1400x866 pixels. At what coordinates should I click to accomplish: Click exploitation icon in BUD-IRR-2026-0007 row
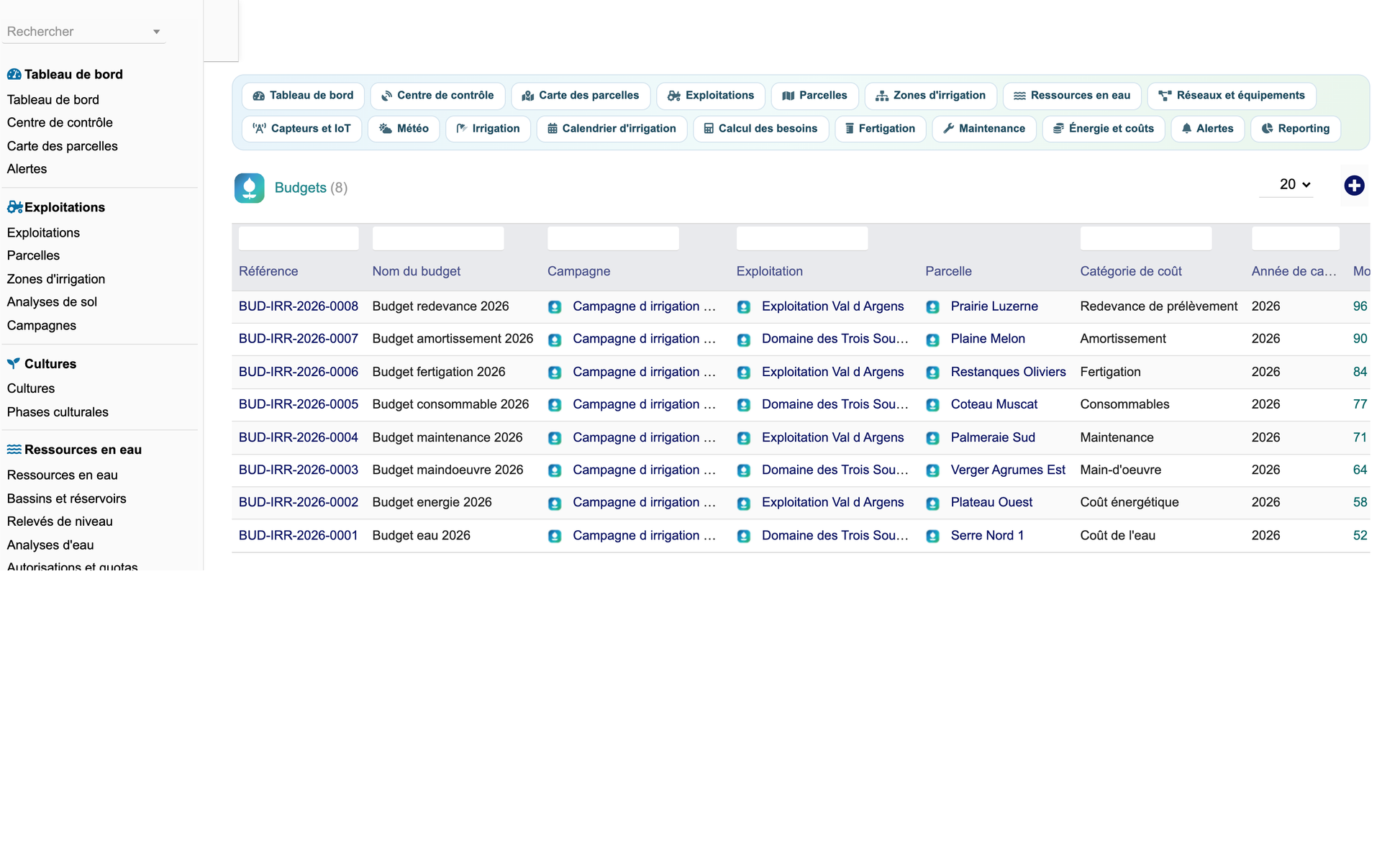pyautogui.click(x=744, y=339)
